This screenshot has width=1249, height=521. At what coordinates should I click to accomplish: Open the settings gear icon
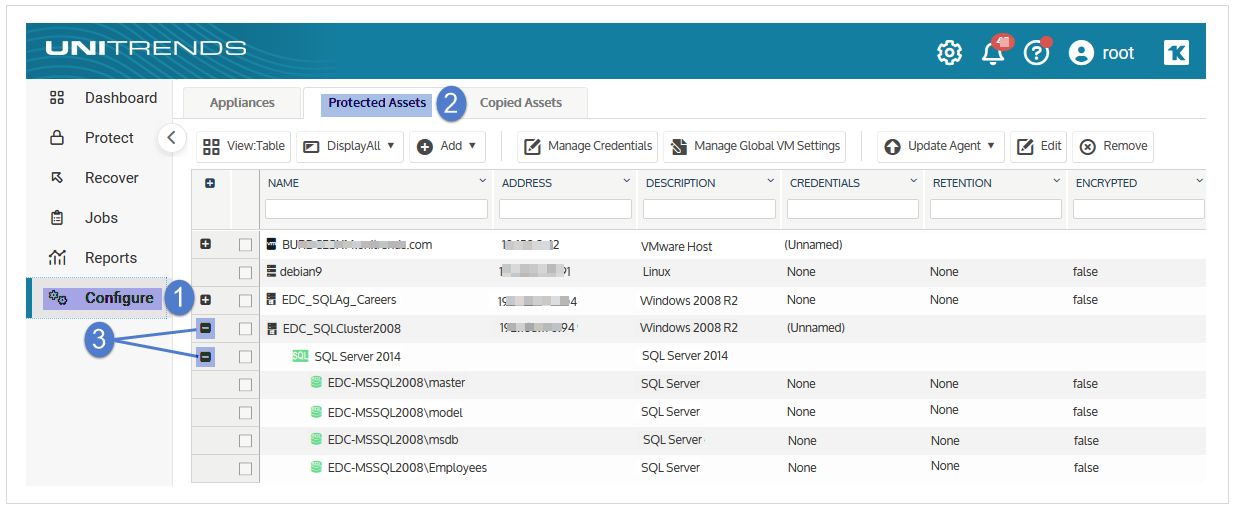coord(949,53)
